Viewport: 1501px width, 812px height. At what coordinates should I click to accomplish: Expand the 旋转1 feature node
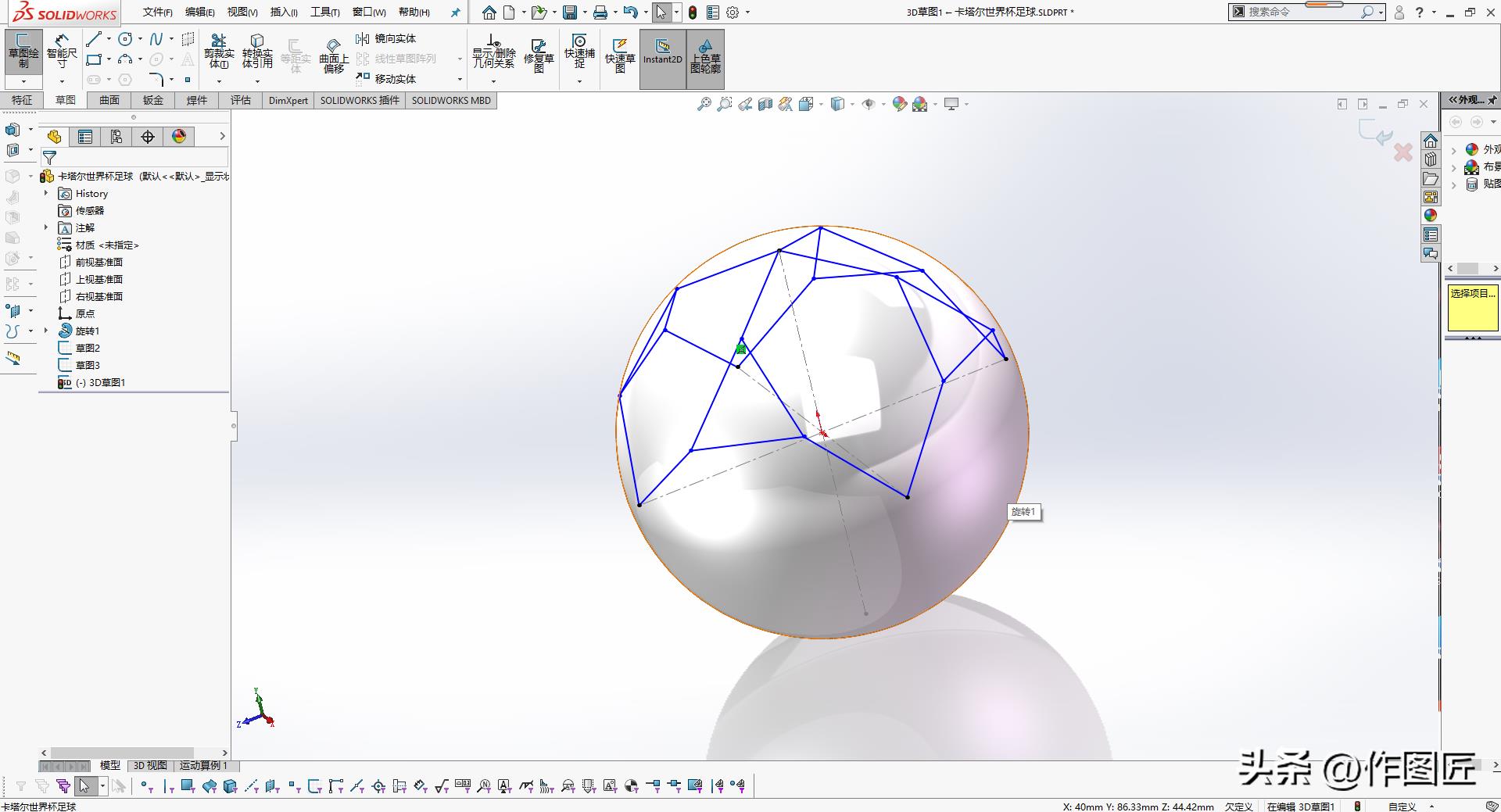click(46, 331)
